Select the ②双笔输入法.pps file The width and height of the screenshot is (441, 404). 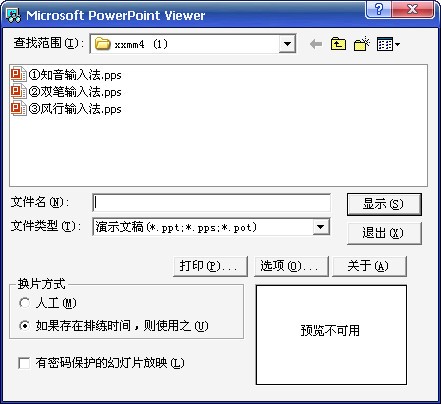(66, 92)
